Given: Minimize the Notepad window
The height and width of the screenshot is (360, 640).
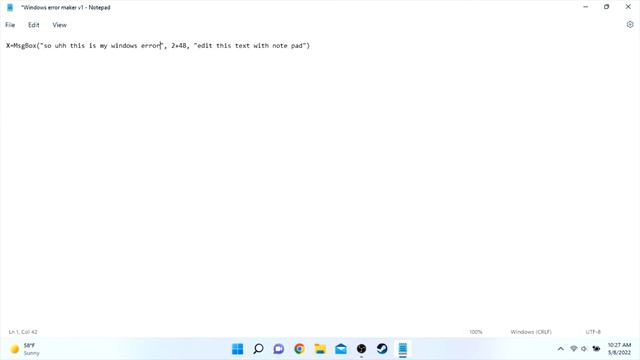Looking at the screenshot, I should point(586,7).
